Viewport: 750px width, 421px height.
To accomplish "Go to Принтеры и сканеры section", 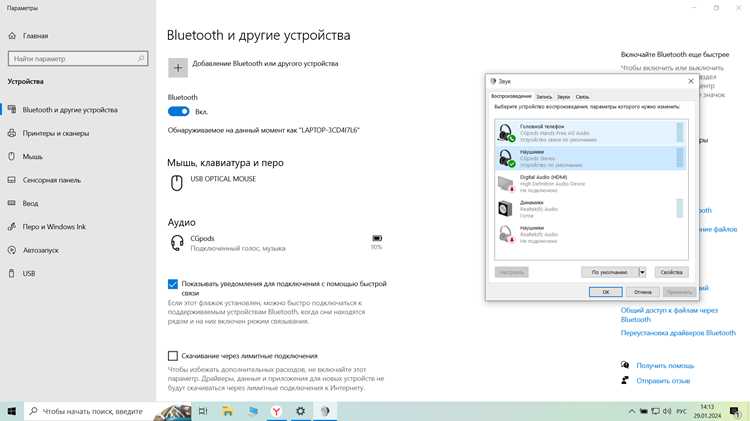I will point(55,133).
